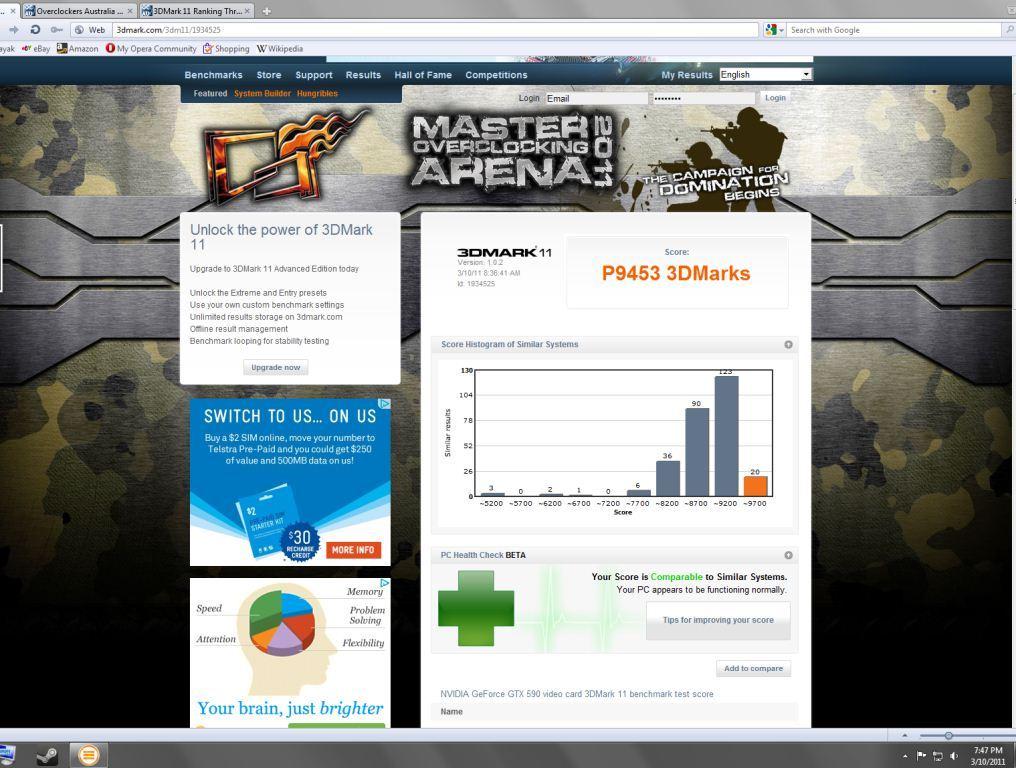Viewport: 1016px width, 768px height.
Task: Switch to the Overclockers Australia tab
Action: (78, 11)
